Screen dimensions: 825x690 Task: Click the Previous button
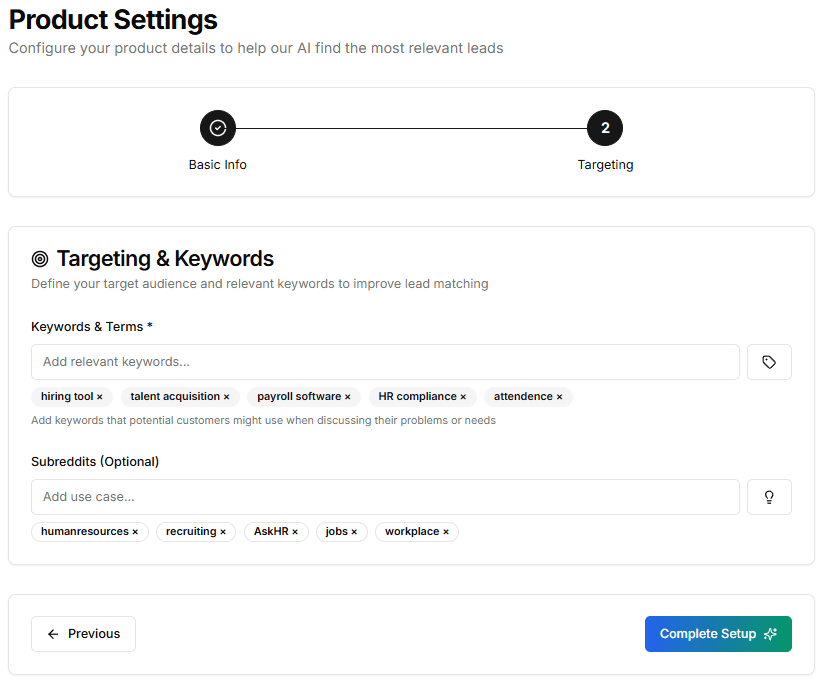click(x=83, y=634)
